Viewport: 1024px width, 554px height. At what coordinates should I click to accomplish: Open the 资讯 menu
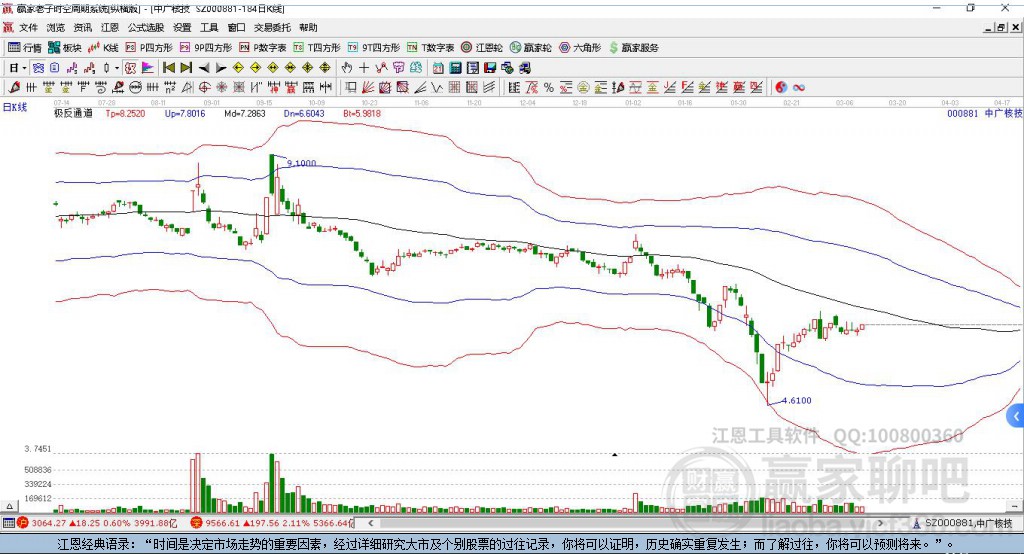[x=83, y=27]
